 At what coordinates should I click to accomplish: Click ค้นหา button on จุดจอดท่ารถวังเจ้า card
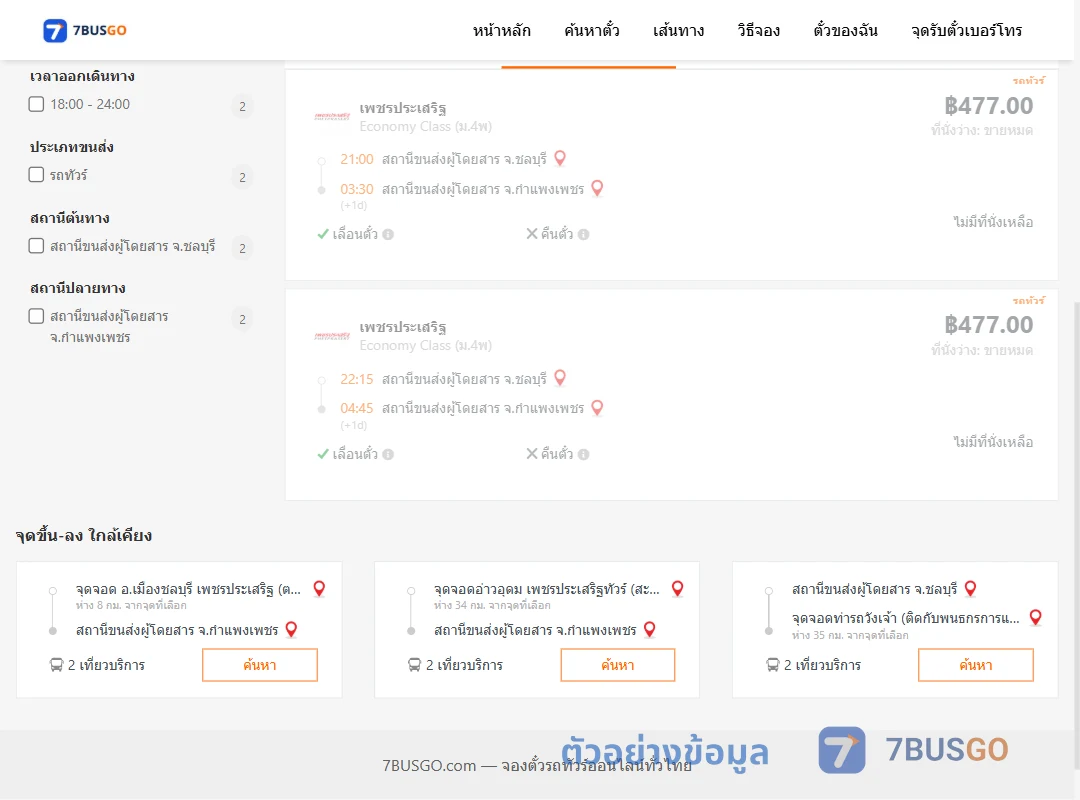975,665
